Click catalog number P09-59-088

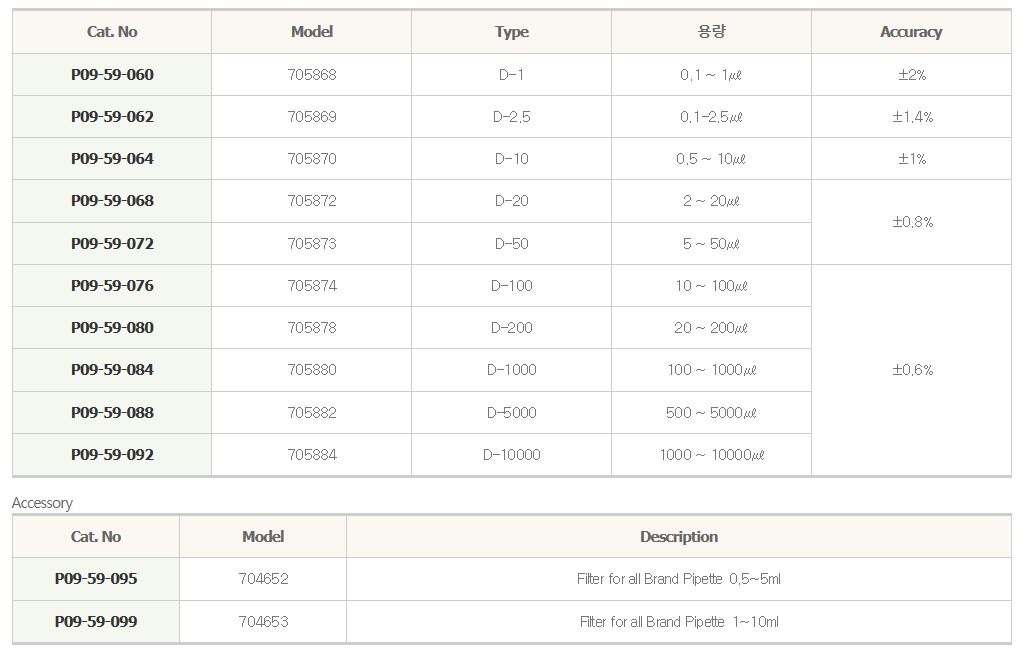(112, 413)
